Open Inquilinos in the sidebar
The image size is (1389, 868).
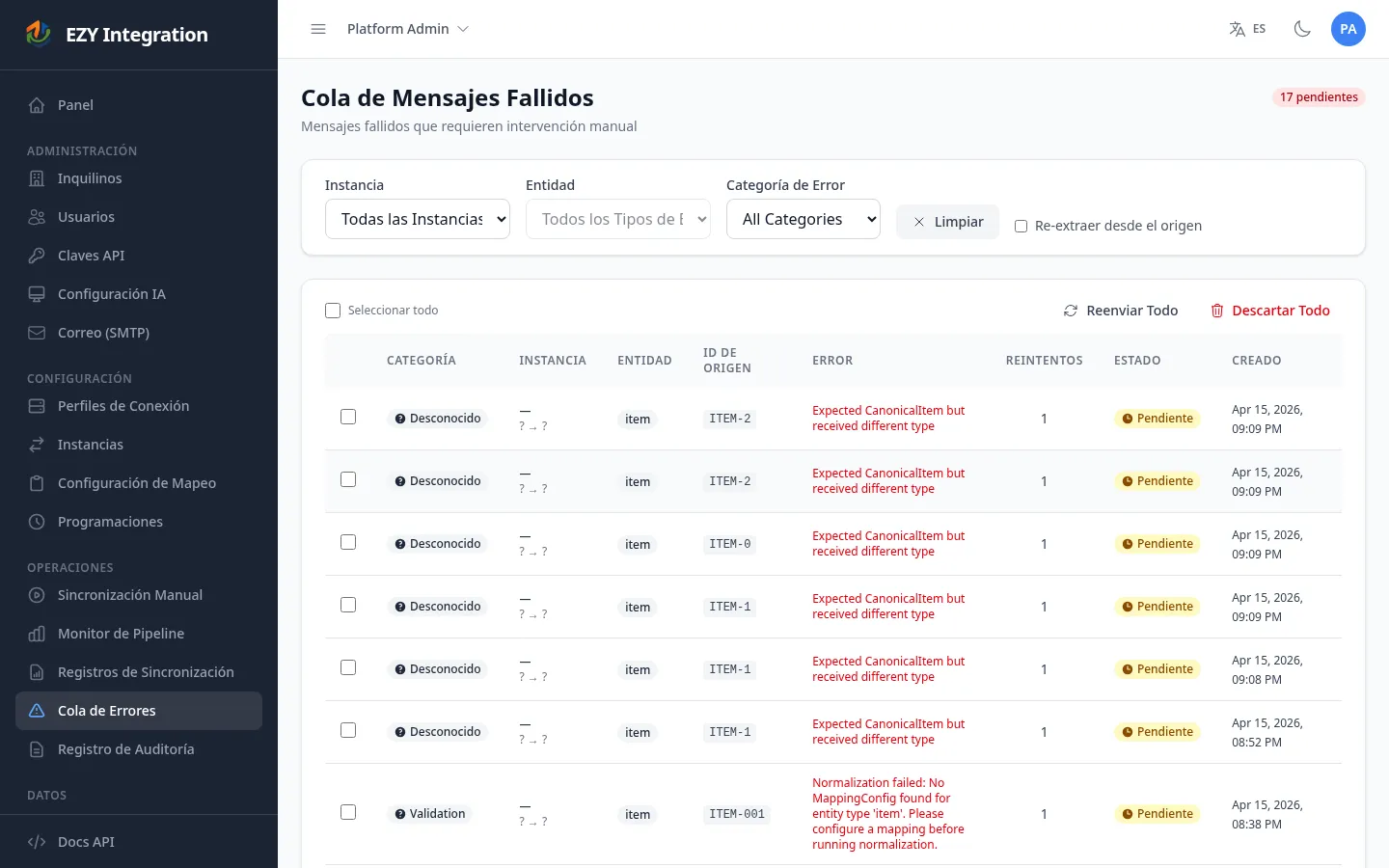click(x=139, y=178)
